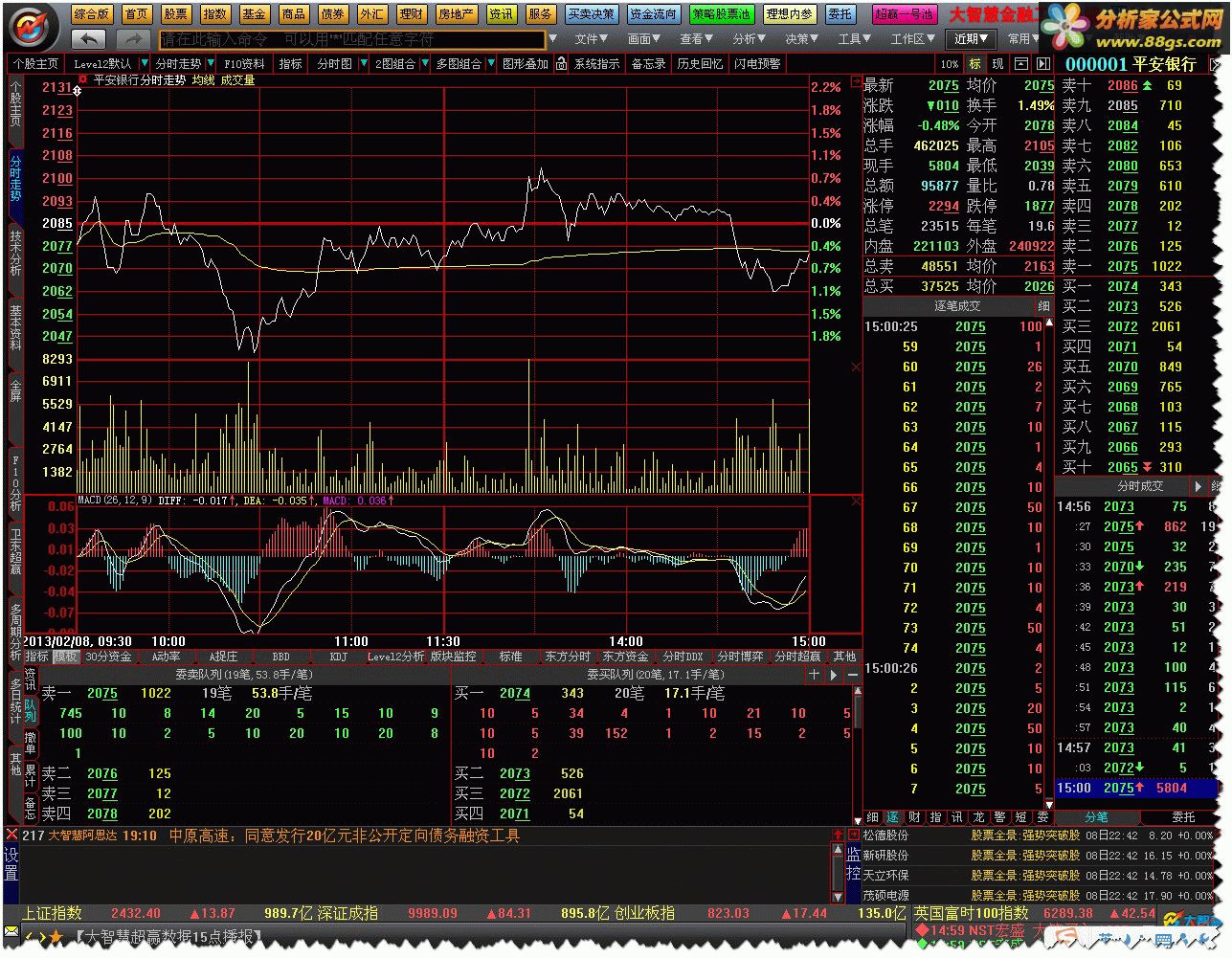Open the 房地产 top tab
1232x958 pixels.
click(x=456, y=14)
